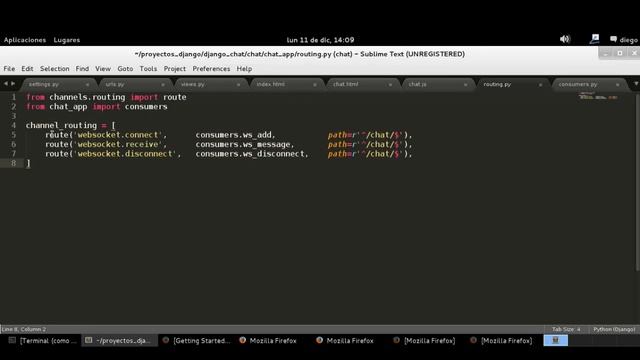This screenshot has height=360, width=640.
Task: Open the Project menu
Action: [x=175, y=69]
